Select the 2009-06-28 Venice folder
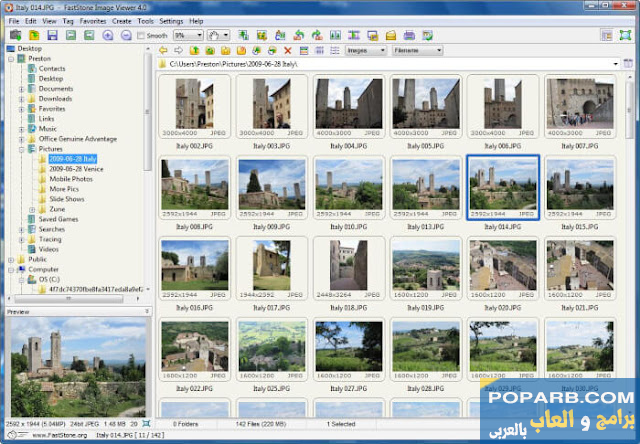The width and height of the screenshot is (640, 444). [x=77, y=169]
